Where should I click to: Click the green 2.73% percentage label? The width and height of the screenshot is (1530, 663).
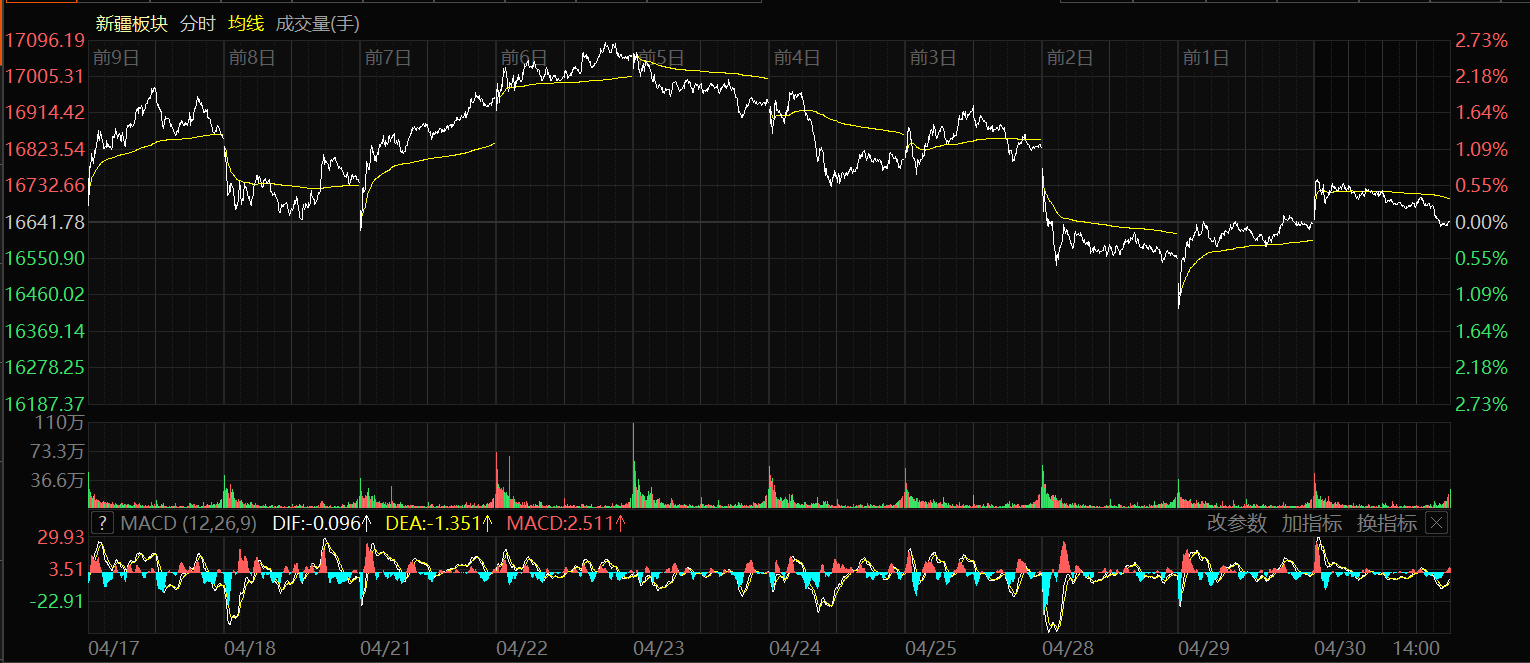[x=1480, y=403]
